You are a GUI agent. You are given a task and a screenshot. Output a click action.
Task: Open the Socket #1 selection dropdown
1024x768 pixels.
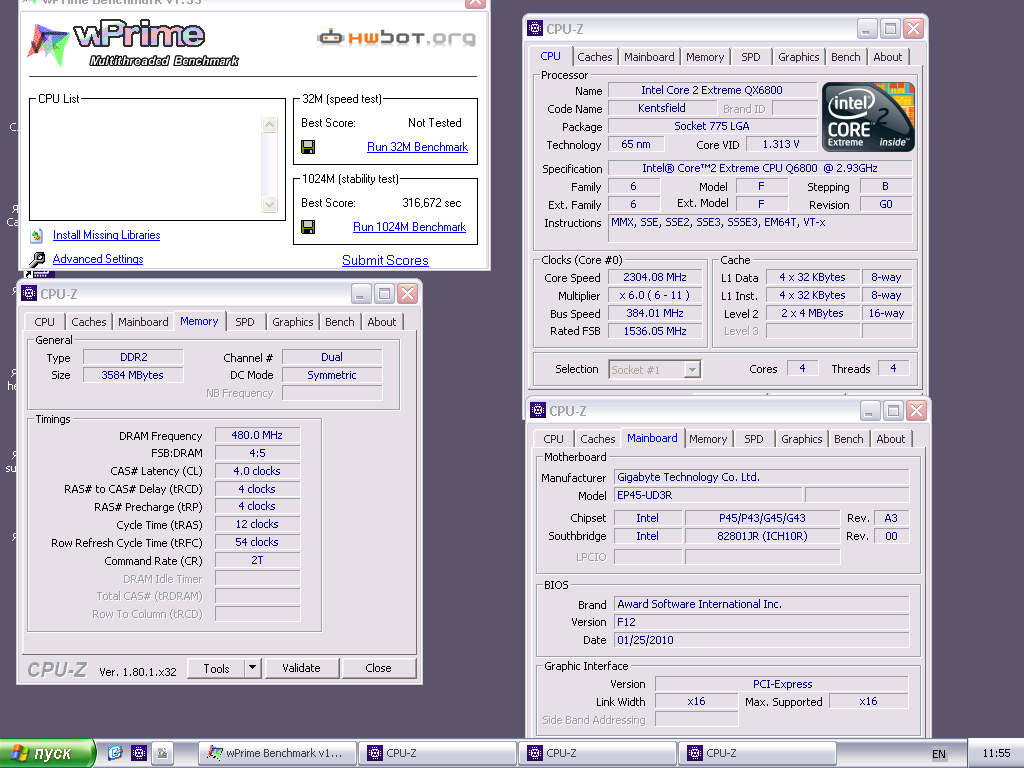point(692,370)
